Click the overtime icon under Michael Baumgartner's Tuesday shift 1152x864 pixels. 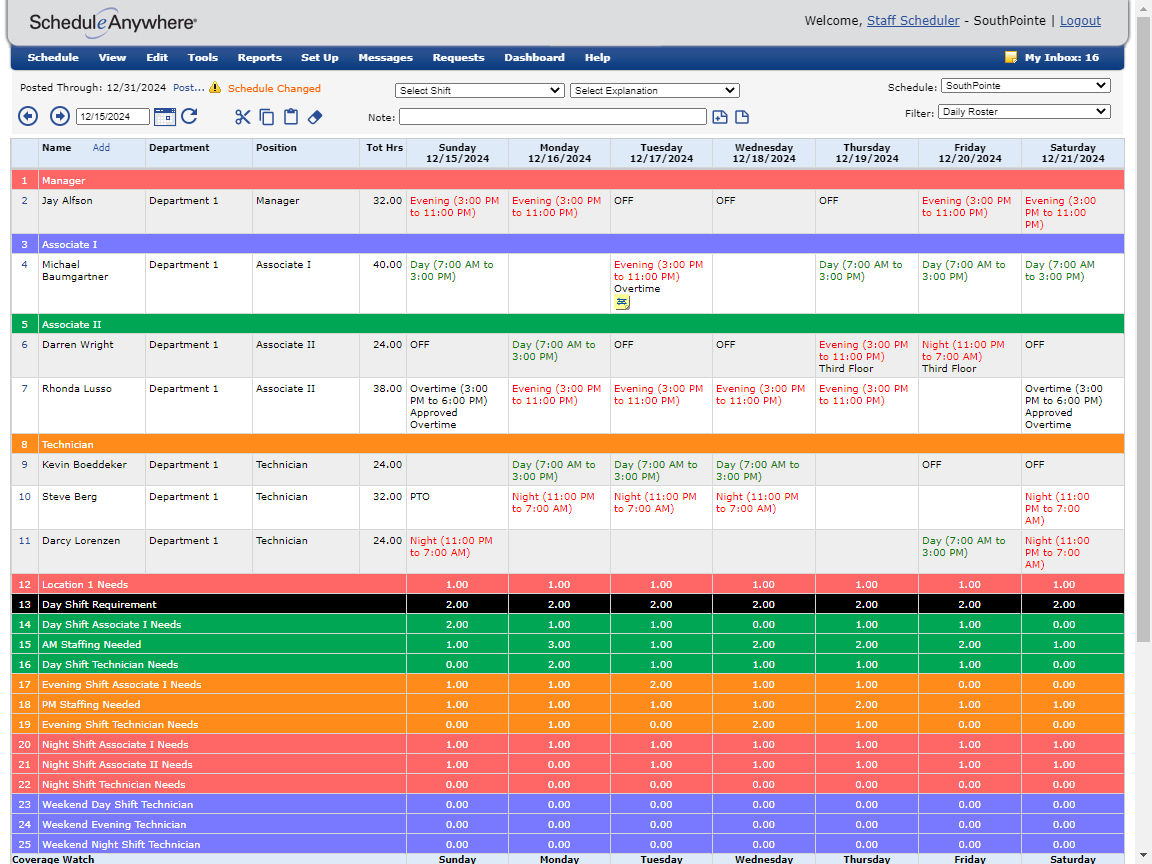pyautogui.click(x=622, y=302)
